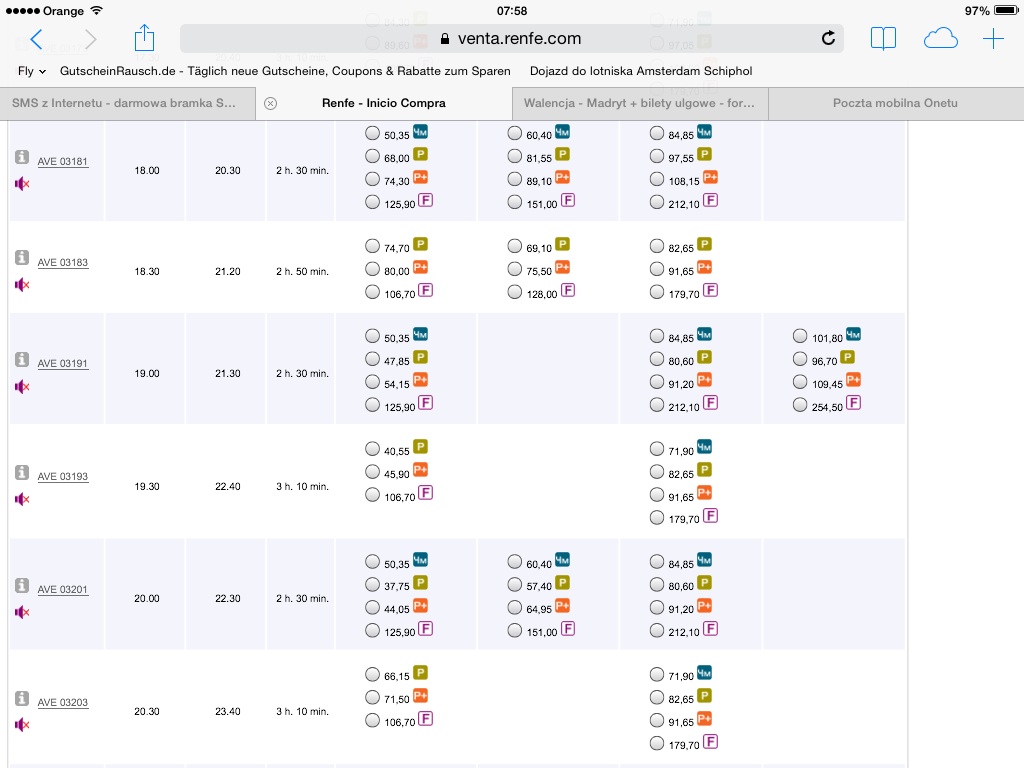The image size is (1024, 768).
Task: Click silent coach icon for AVE 03181
Action: [x=22, y=184]
